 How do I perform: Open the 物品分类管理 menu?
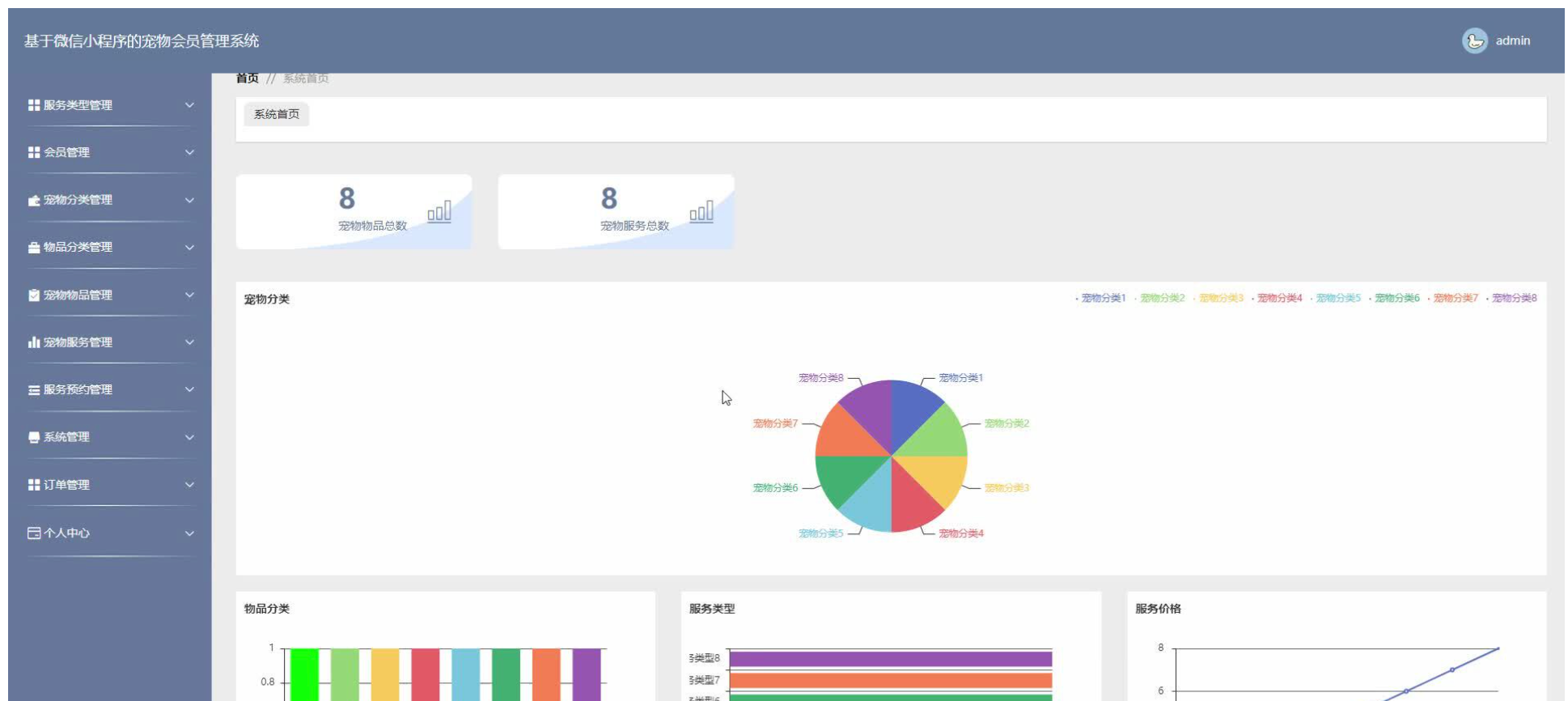click(x=111, y=248)
